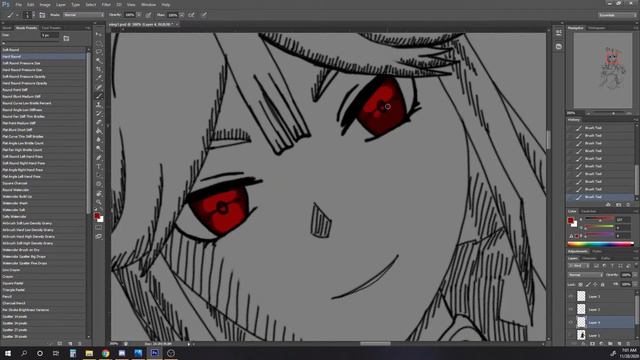Select Soft Round Pressure Opacity brush preset
Screen dimensions: 640x360
point(44,76)
